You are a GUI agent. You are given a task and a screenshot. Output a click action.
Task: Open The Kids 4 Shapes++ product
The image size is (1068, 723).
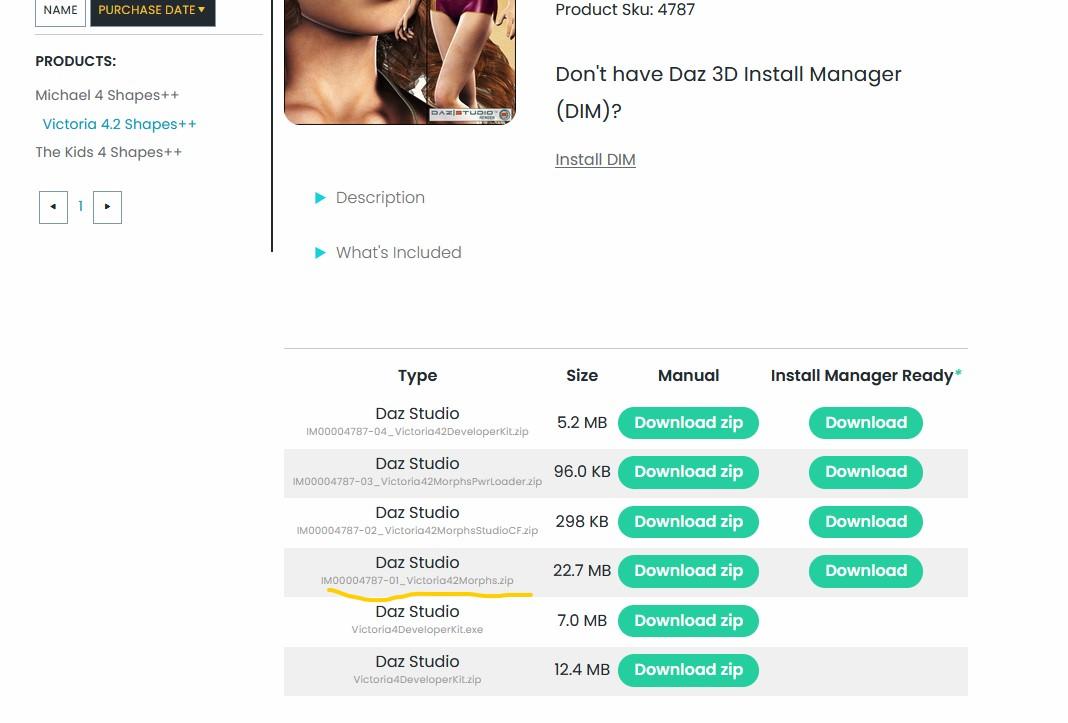pos(109,152)
